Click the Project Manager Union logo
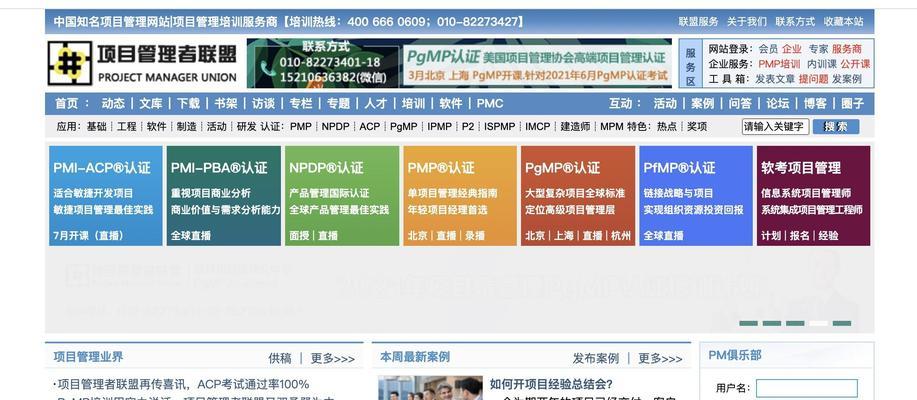This screenshot has height=400, width=917. coord(143,63)
